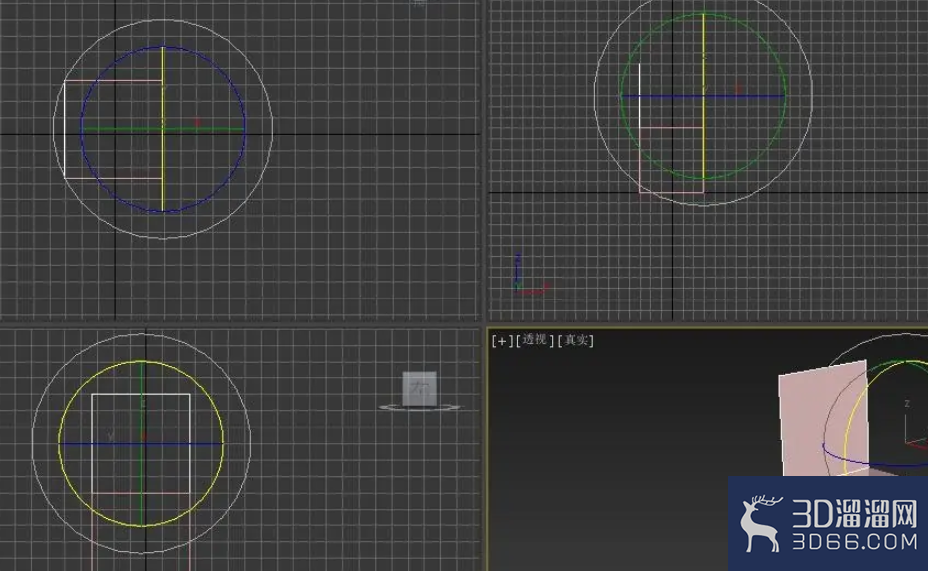The height and width of the screenshot is (571, 928).
Task: Click the ViewCube compass ring under the cube
Action: pyautogui.click(x=420, y=407)
